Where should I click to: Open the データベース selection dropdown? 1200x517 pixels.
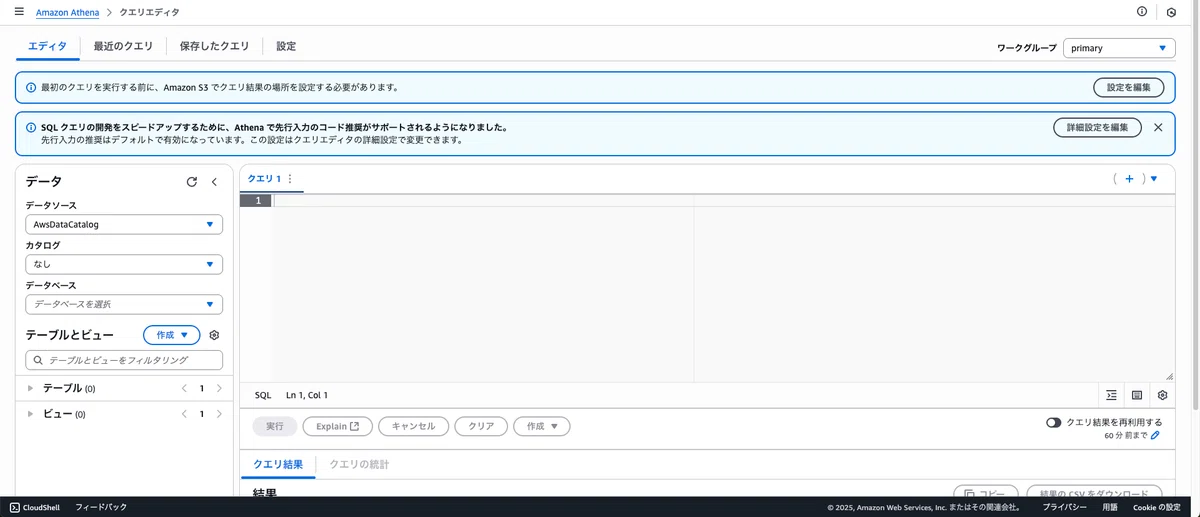tap(124, 304)
